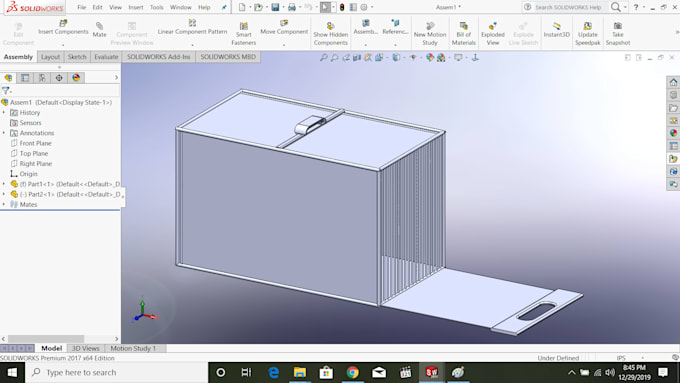Viewport: 680px width, 383px height.
Task: Open the Appearances task pane tab
Action: [673, 133]
